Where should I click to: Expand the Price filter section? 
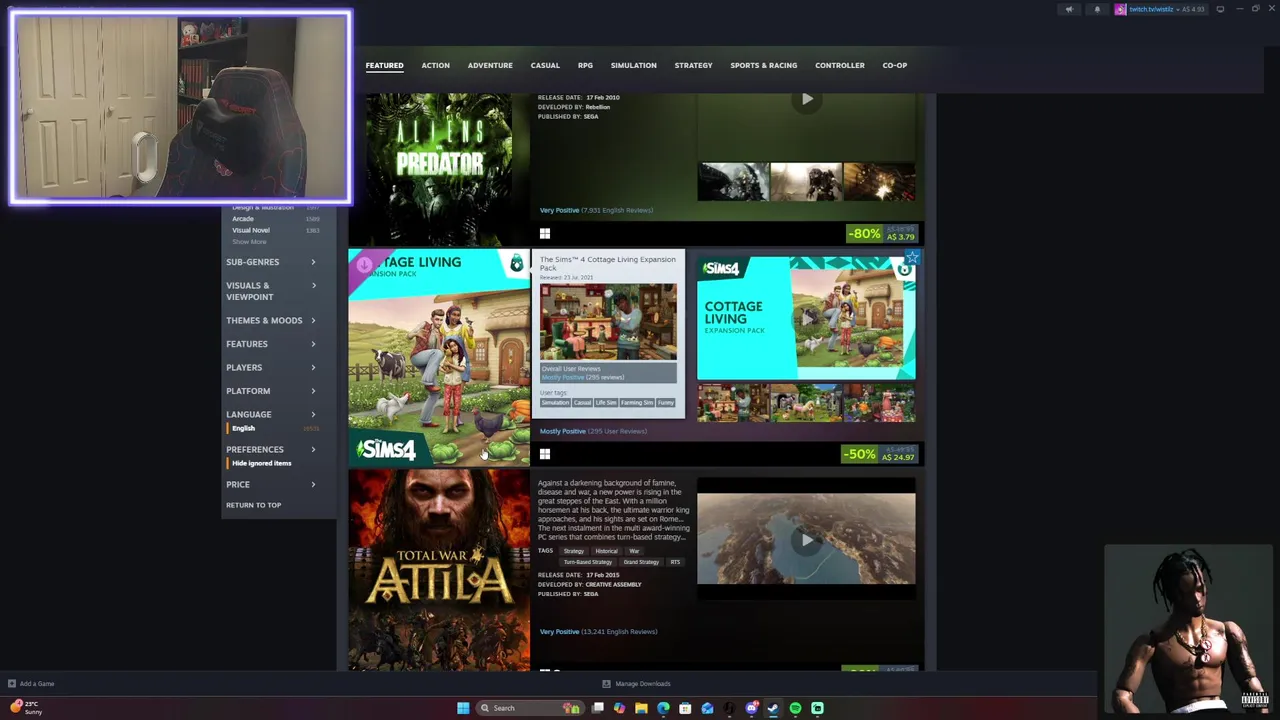coord(271,485)
